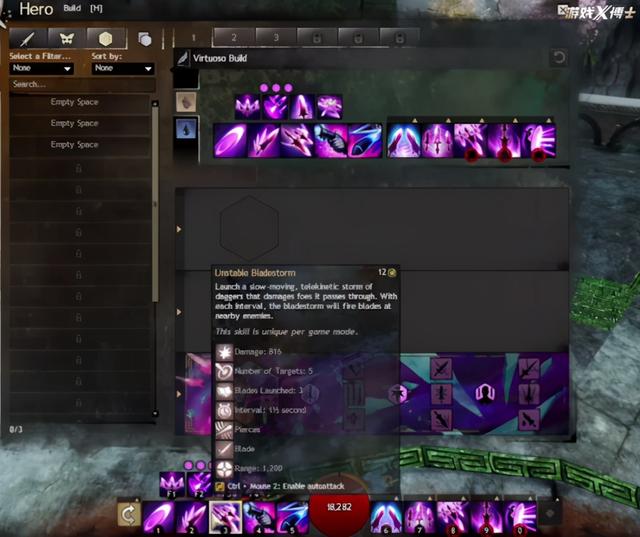The image size is (640, 537).
Task: Expand second utility skill arrow in build panel
Action: pos(482,120)
